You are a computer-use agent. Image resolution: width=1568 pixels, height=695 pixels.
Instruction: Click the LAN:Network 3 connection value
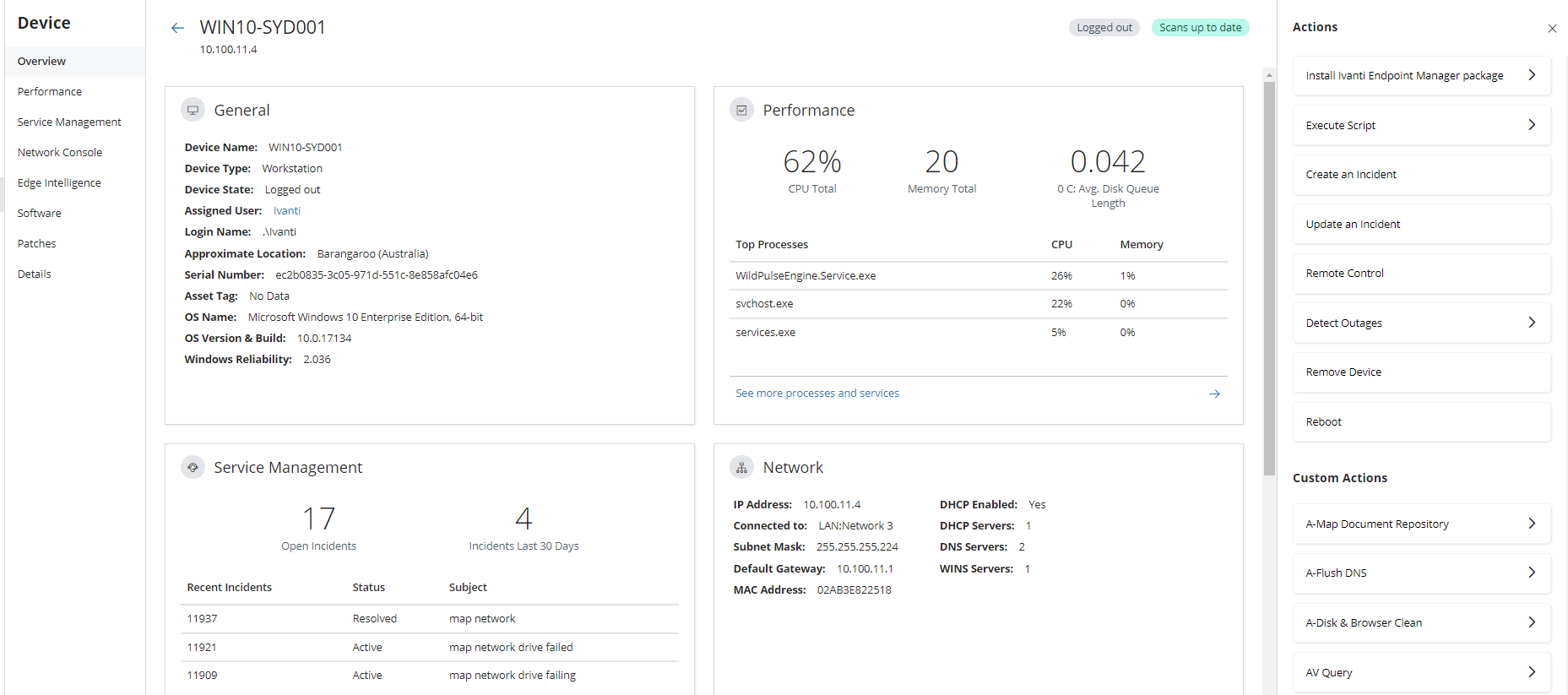(855, 526)
